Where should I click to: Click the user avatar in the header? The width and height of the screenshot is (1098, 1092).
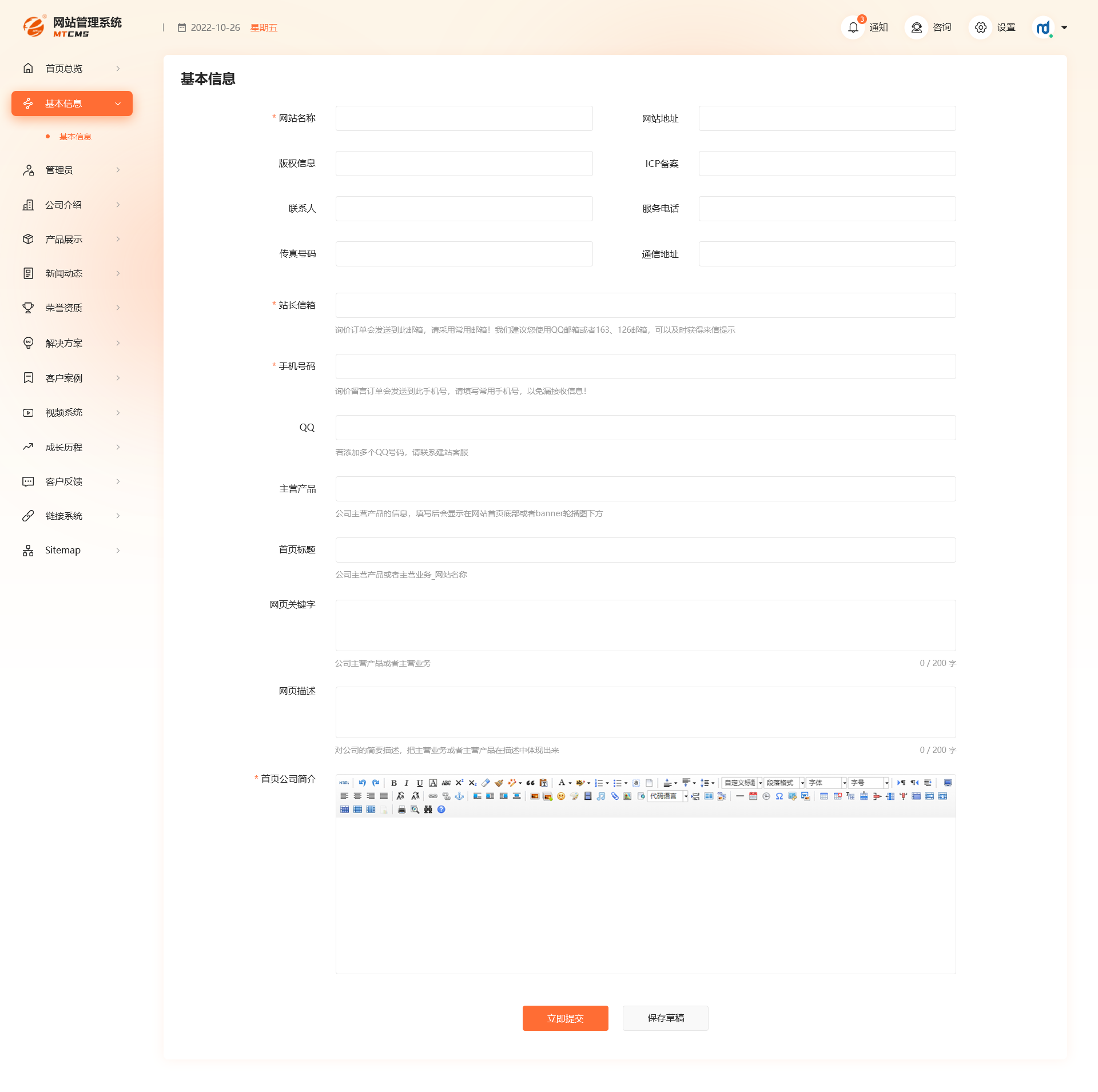[x=1044, y=27]
